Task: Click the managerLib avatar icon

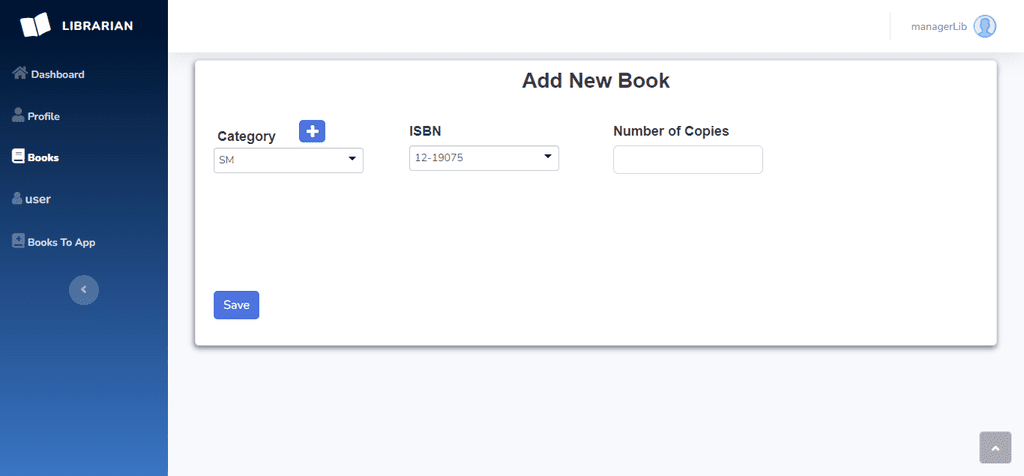Action: (985, 26)
